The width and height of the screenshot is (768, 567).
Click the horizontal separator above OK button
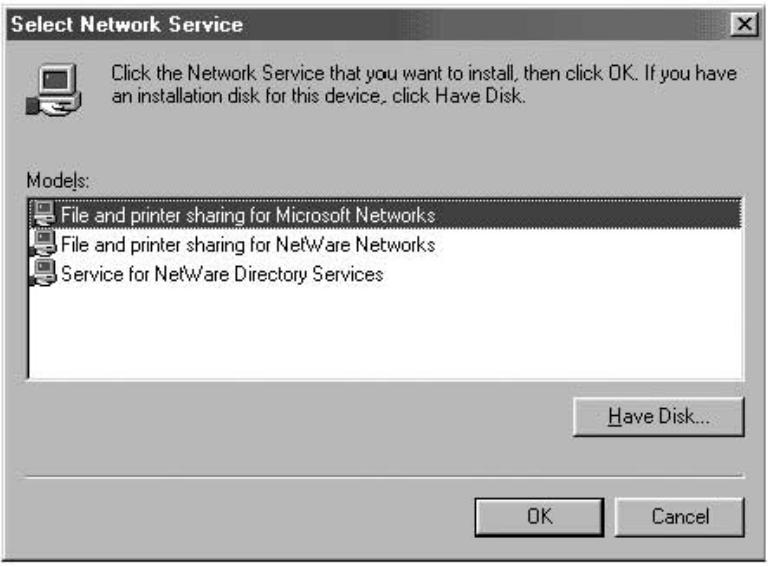tap(382, 476)
